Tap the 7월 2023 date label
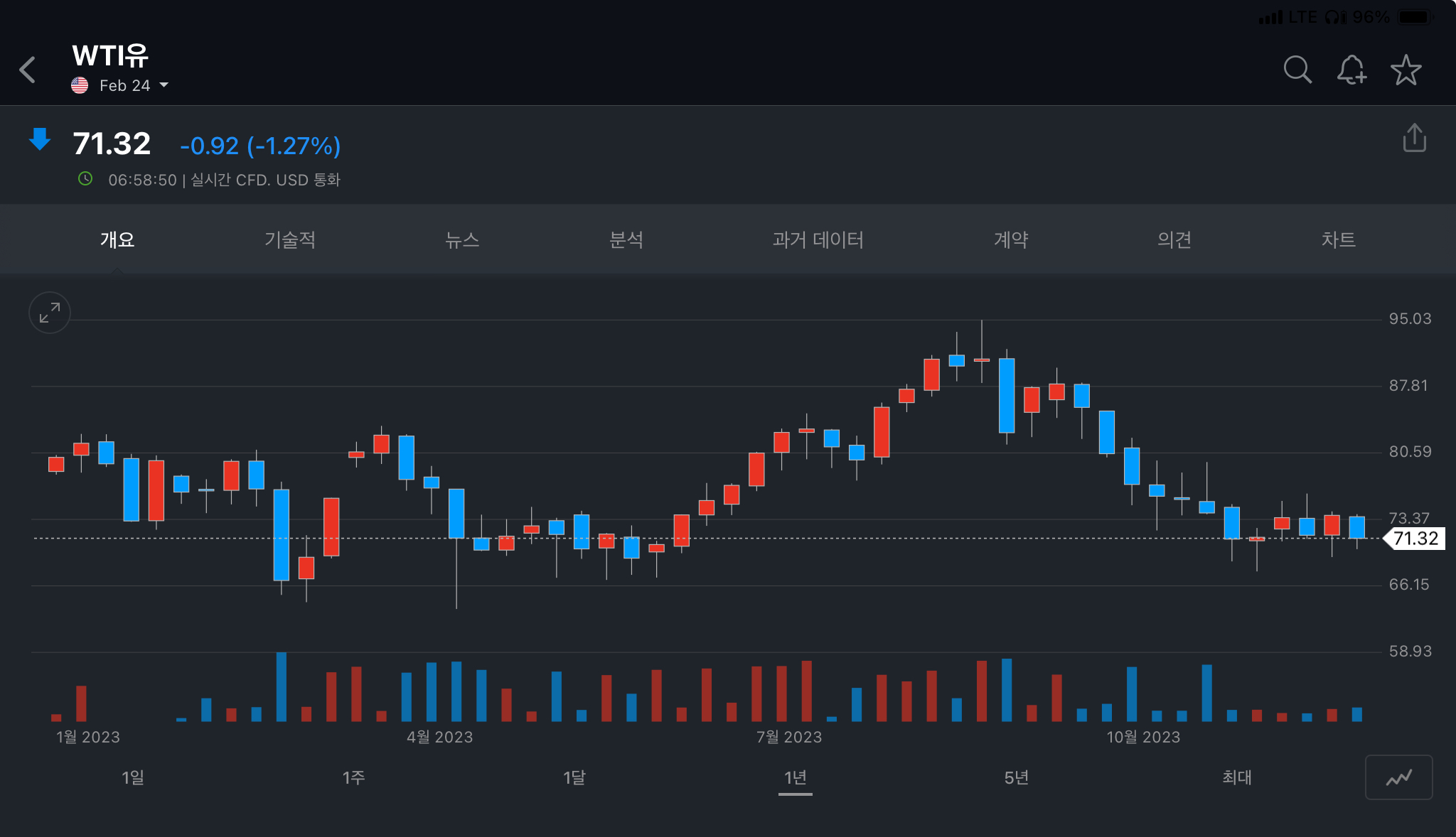 click(789, 737)
